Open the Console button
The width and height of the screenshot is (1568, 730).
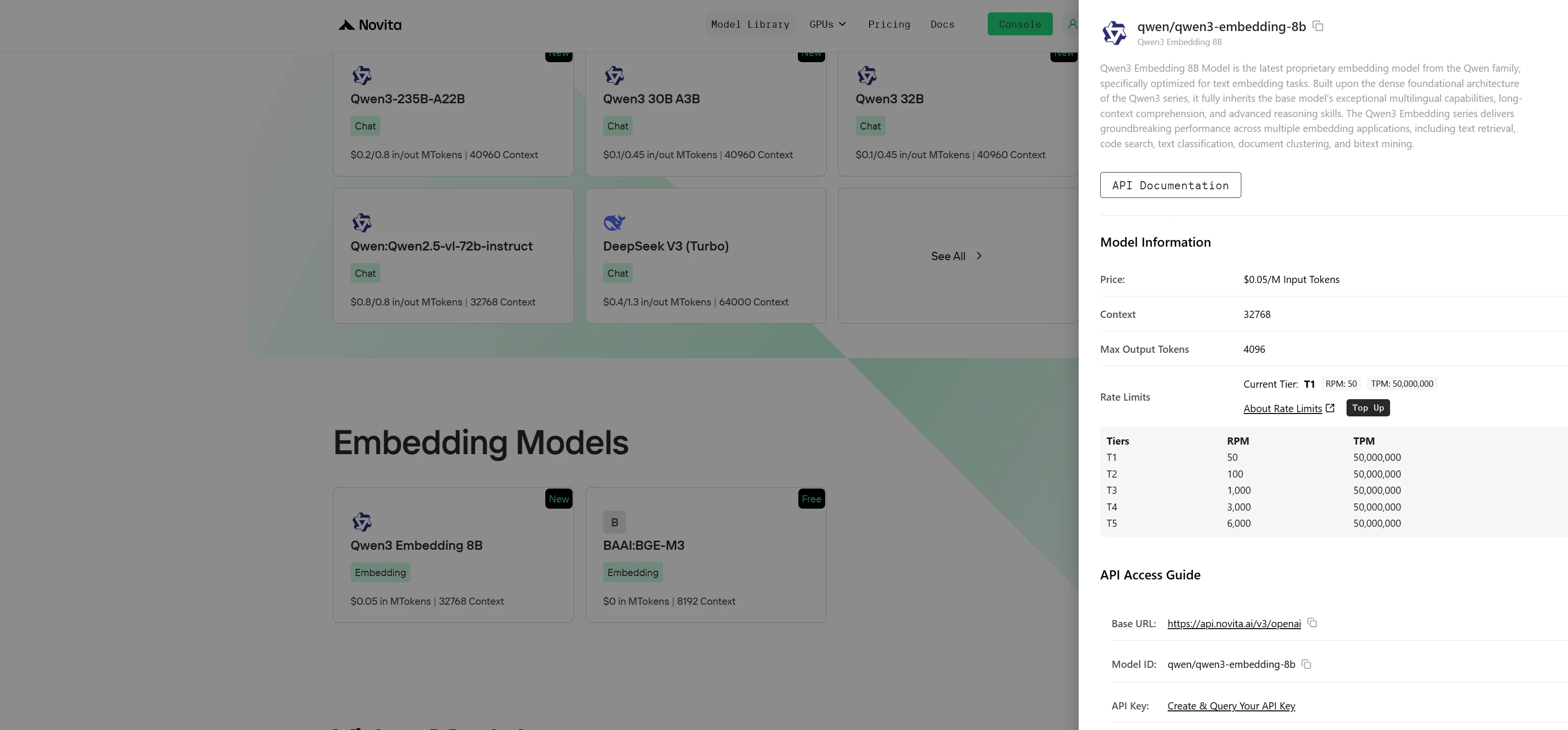(1019, 24)
